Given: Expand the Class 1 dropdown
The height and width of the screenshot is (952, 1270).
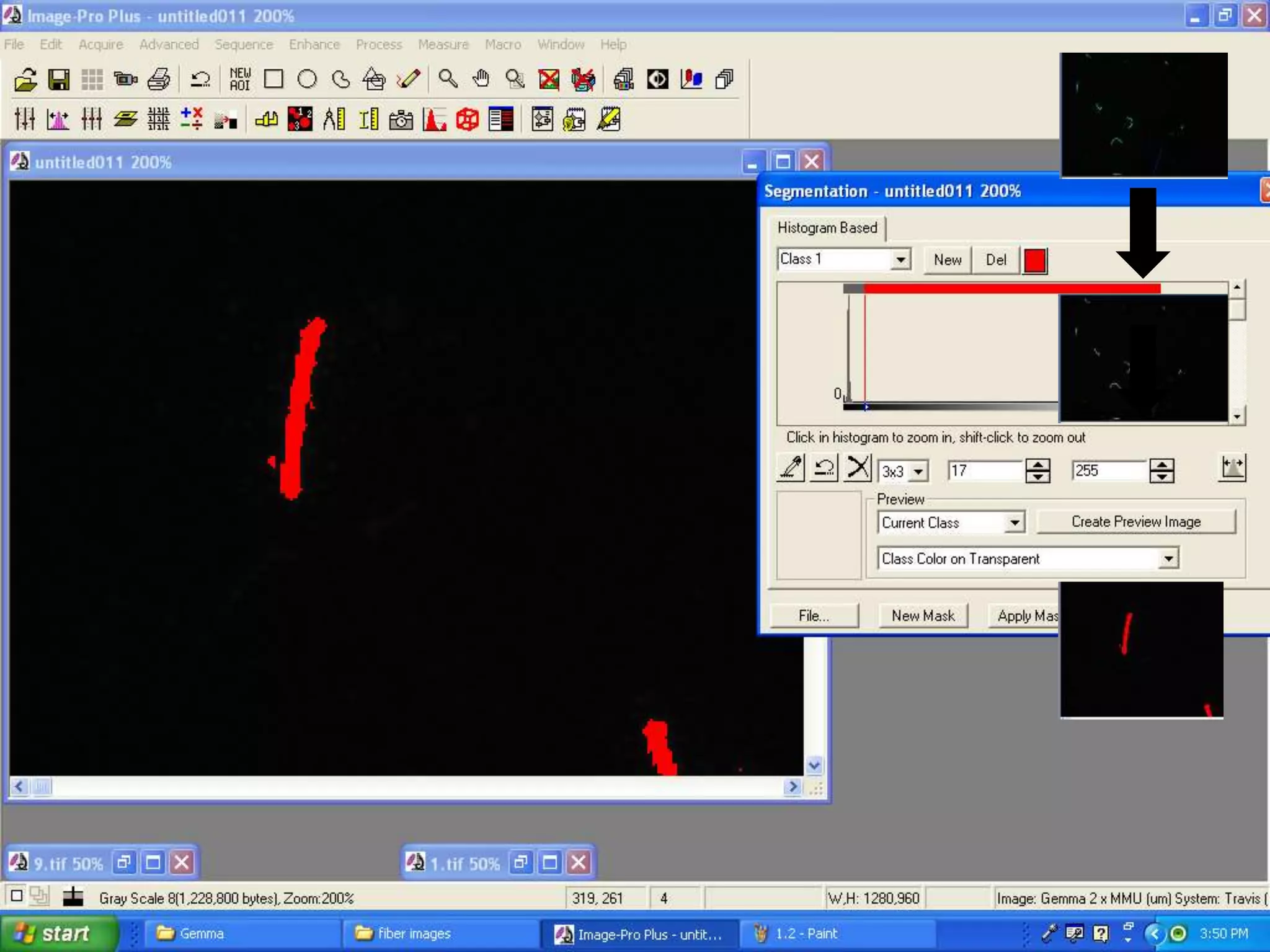Looking at the screenshot, I should click(900, 259).
